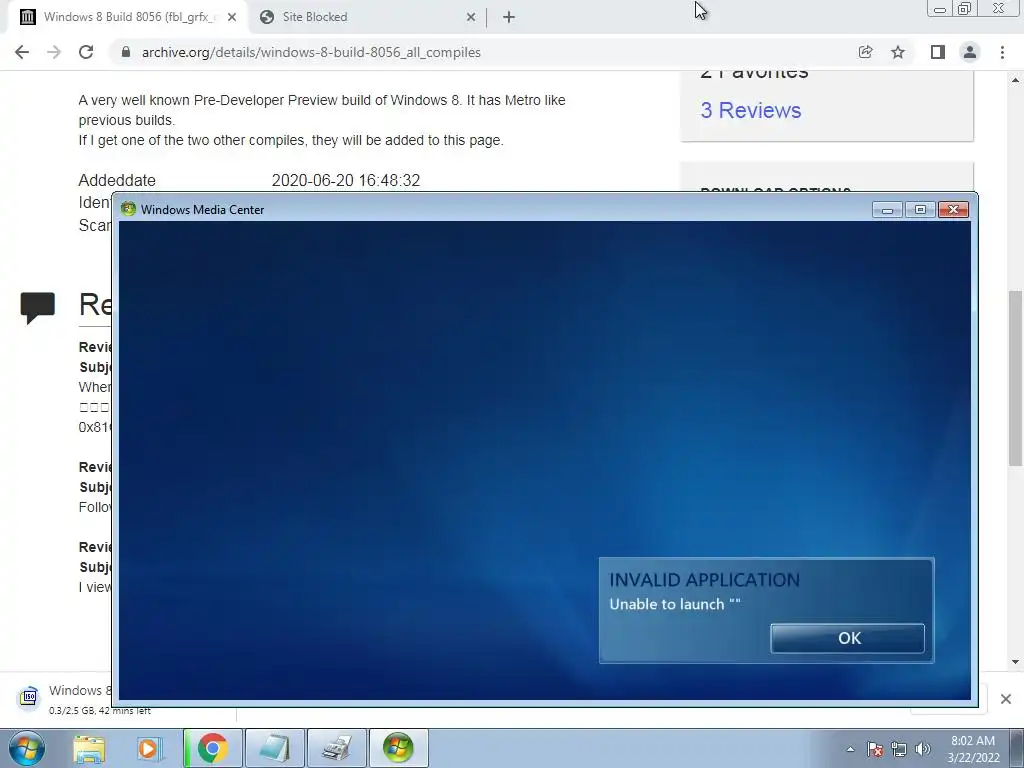Maximize the Windows Media Center window

point(920,210)
